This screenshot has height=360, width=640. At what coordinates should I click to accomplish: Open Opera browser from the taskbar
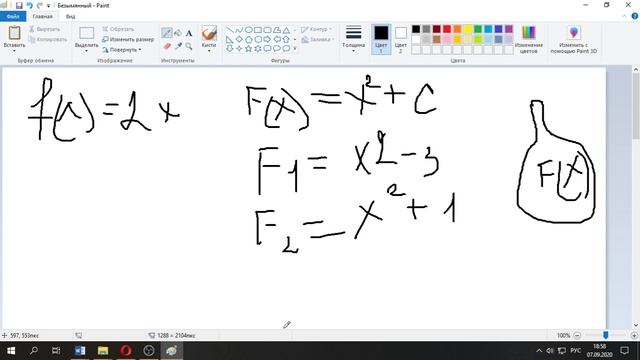click(126, 351)
